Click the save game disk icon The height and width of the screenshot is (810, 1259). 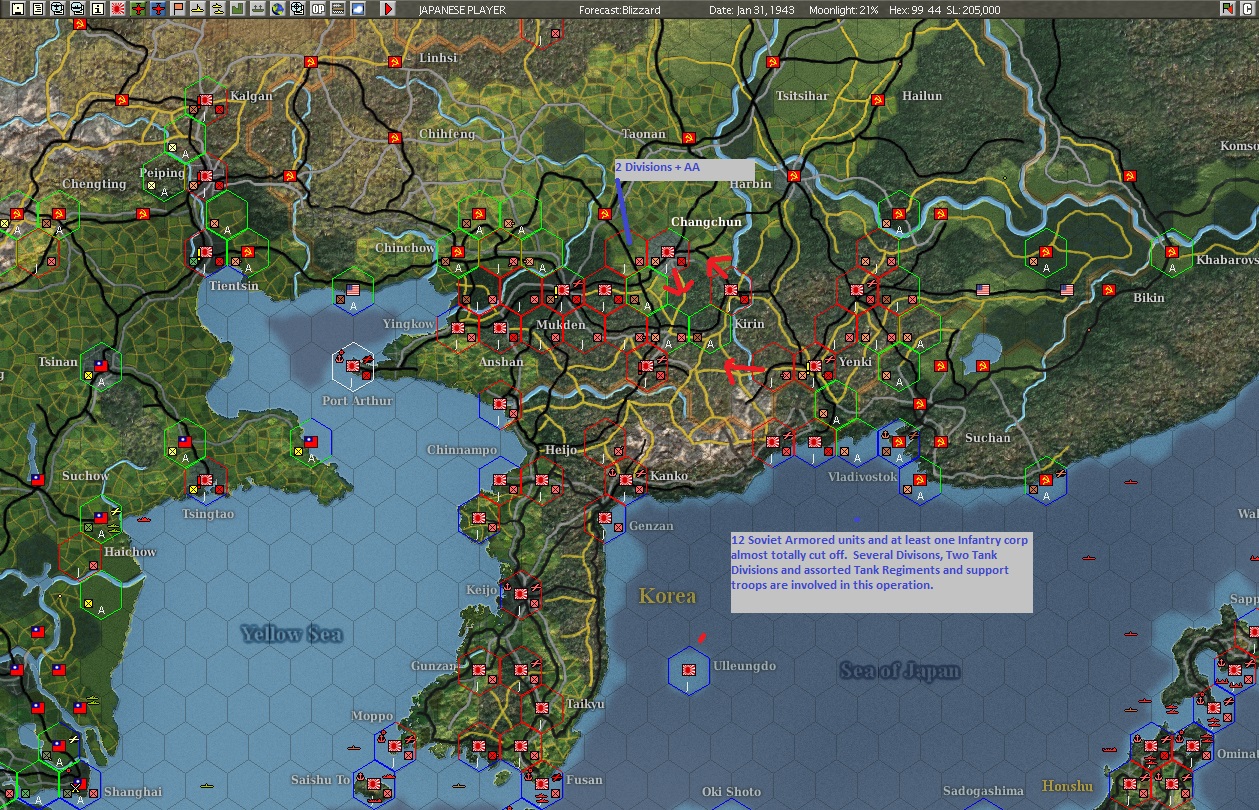click(x=17, y=9)
